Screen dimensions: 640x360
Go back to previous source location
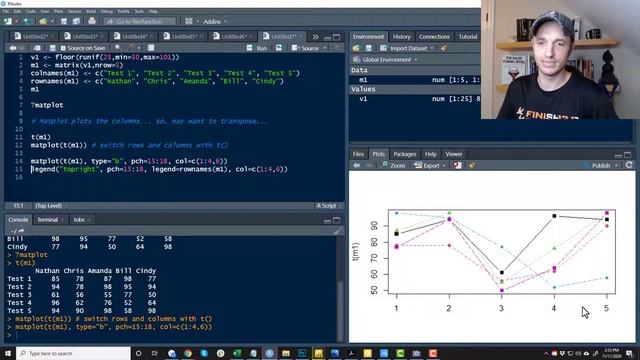(x=13, y=48)
